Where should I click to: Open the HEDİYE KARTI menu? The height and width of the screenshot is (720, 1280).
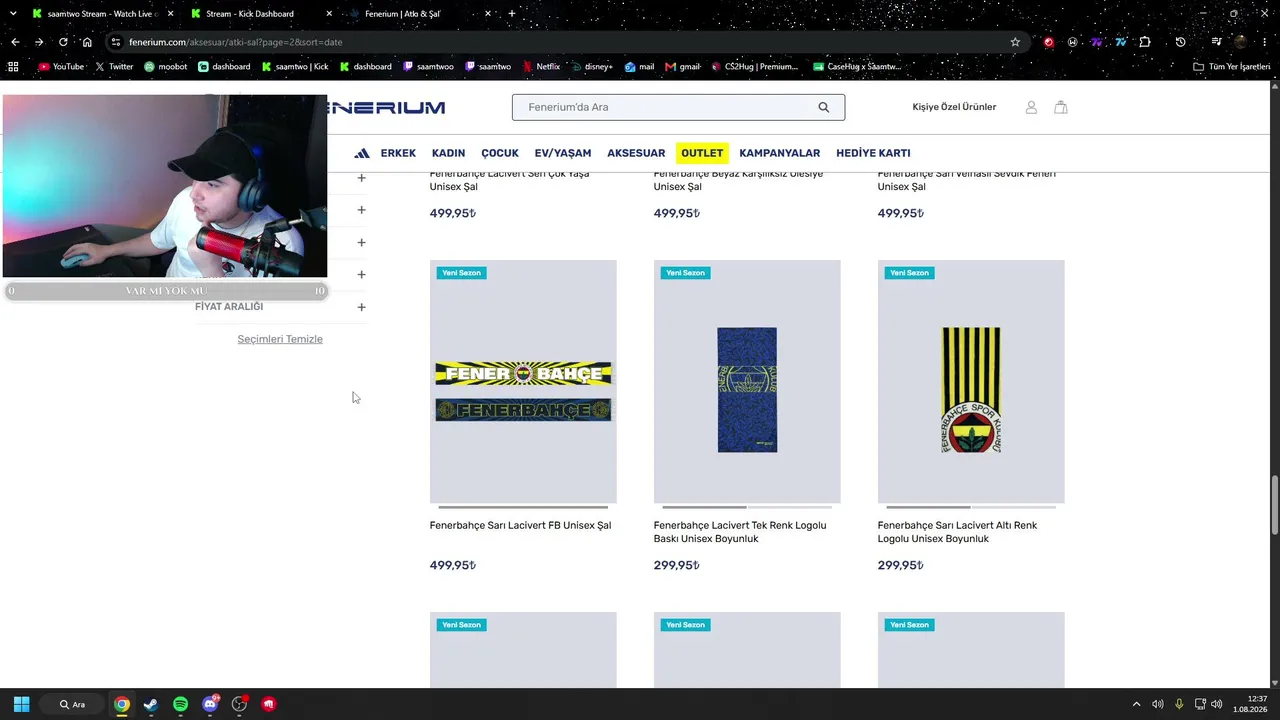[873, 153]
